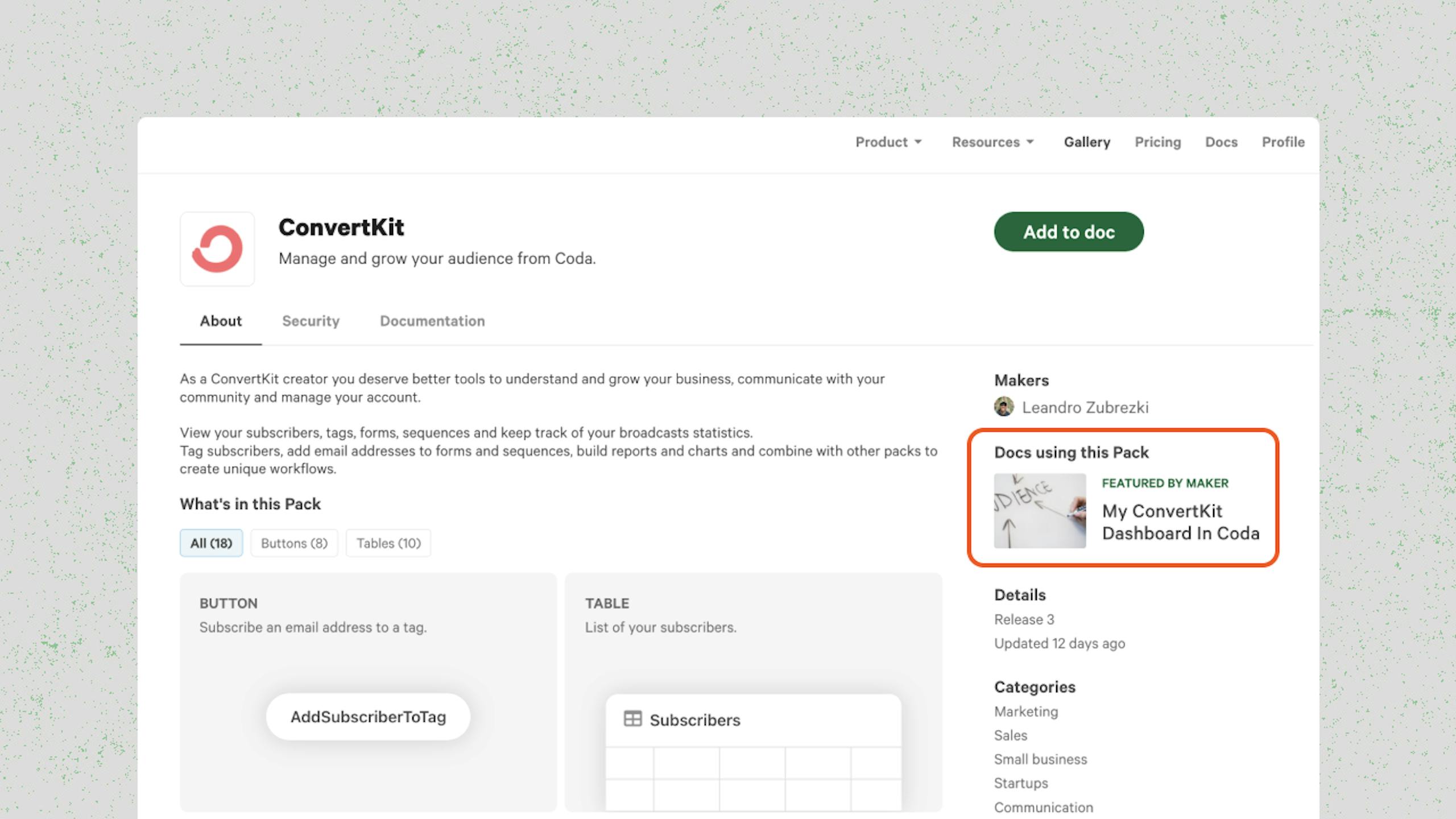The image size is (1456, 819).
Task: Click Leandro Zubrezki's avatar icon
Action: tap(1004, 407)
